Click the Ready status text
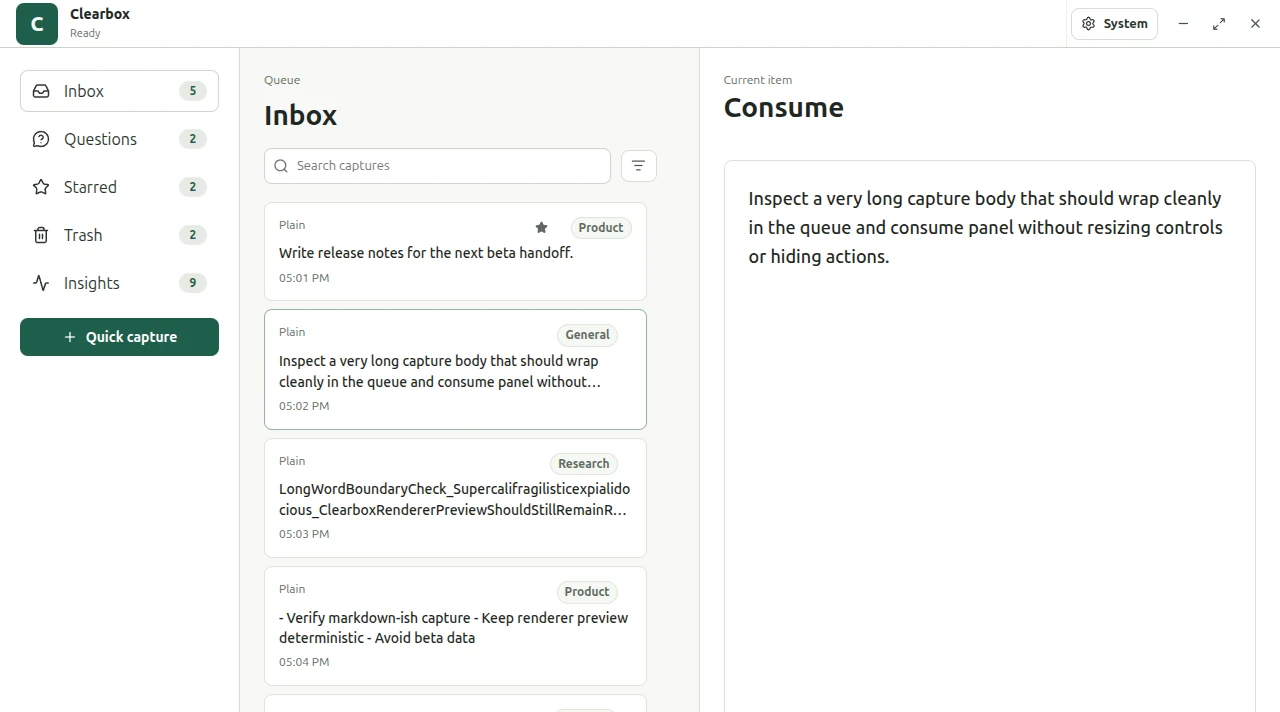 point(85,33)
